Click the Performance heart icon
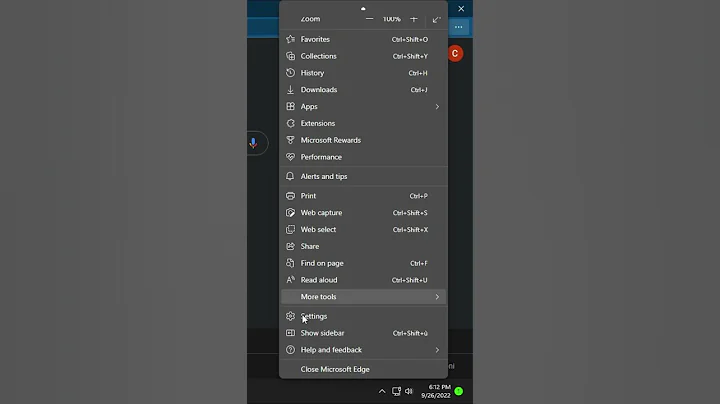 290,157
